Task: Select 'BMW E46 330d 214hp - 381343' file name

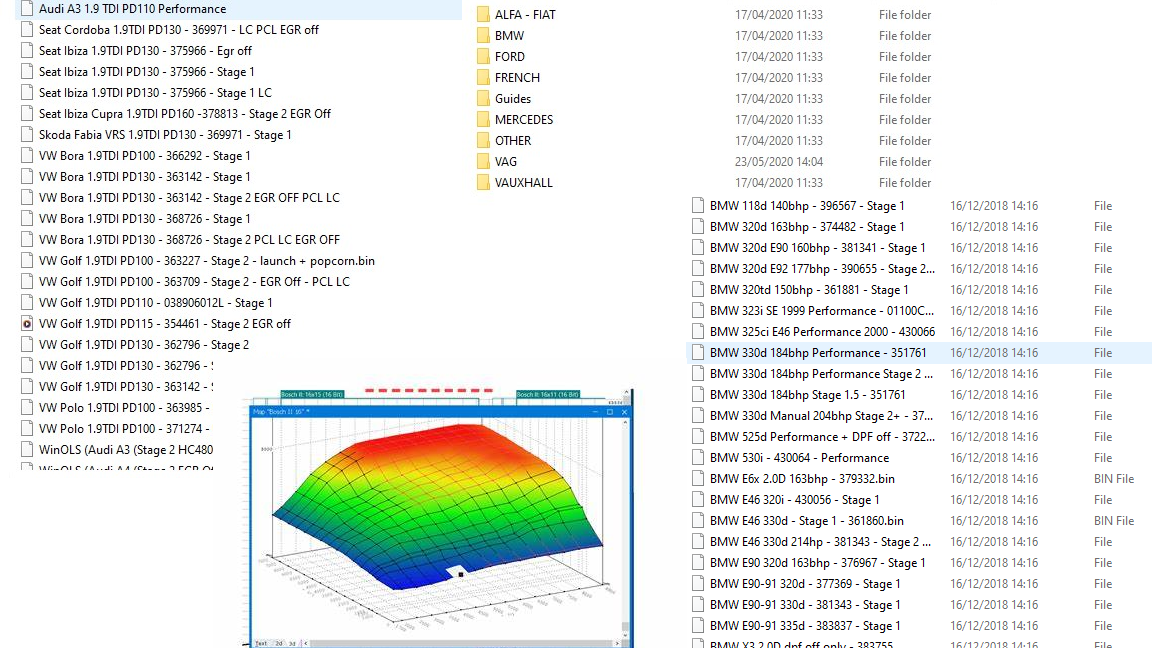Action: click(821, 541)
